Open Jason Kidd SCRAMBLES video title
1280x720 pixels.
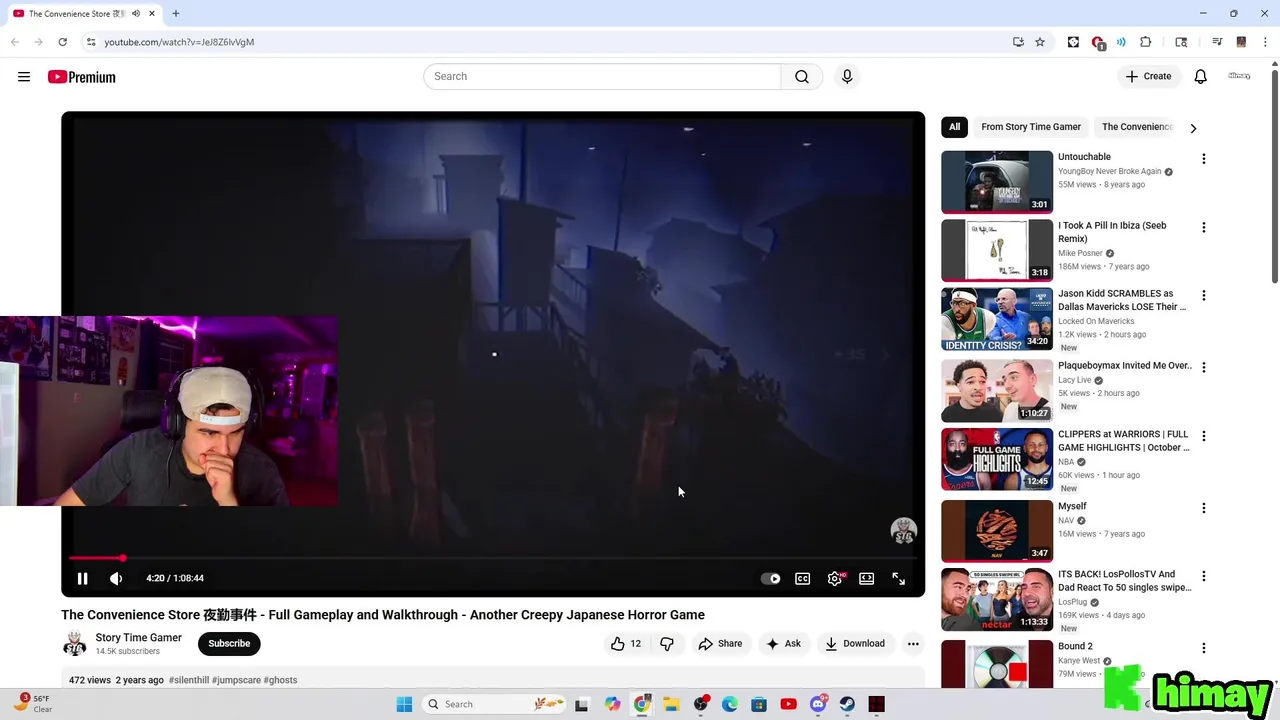click(1122, 300)
